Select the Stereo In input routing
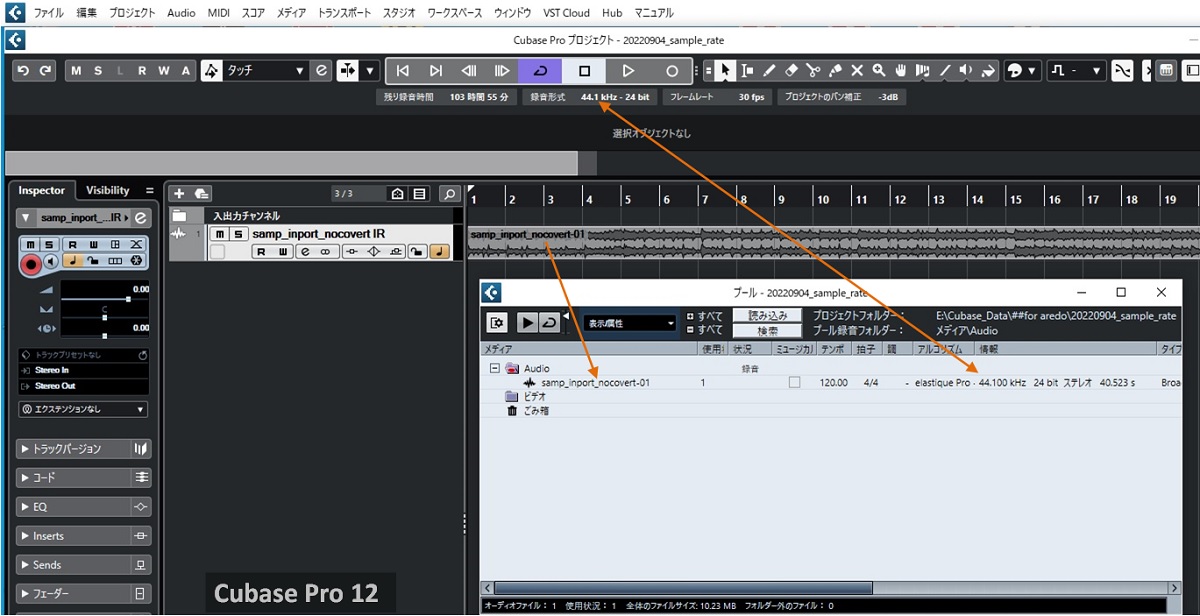This screenshot has width=1200, height=616. (84, 370)
